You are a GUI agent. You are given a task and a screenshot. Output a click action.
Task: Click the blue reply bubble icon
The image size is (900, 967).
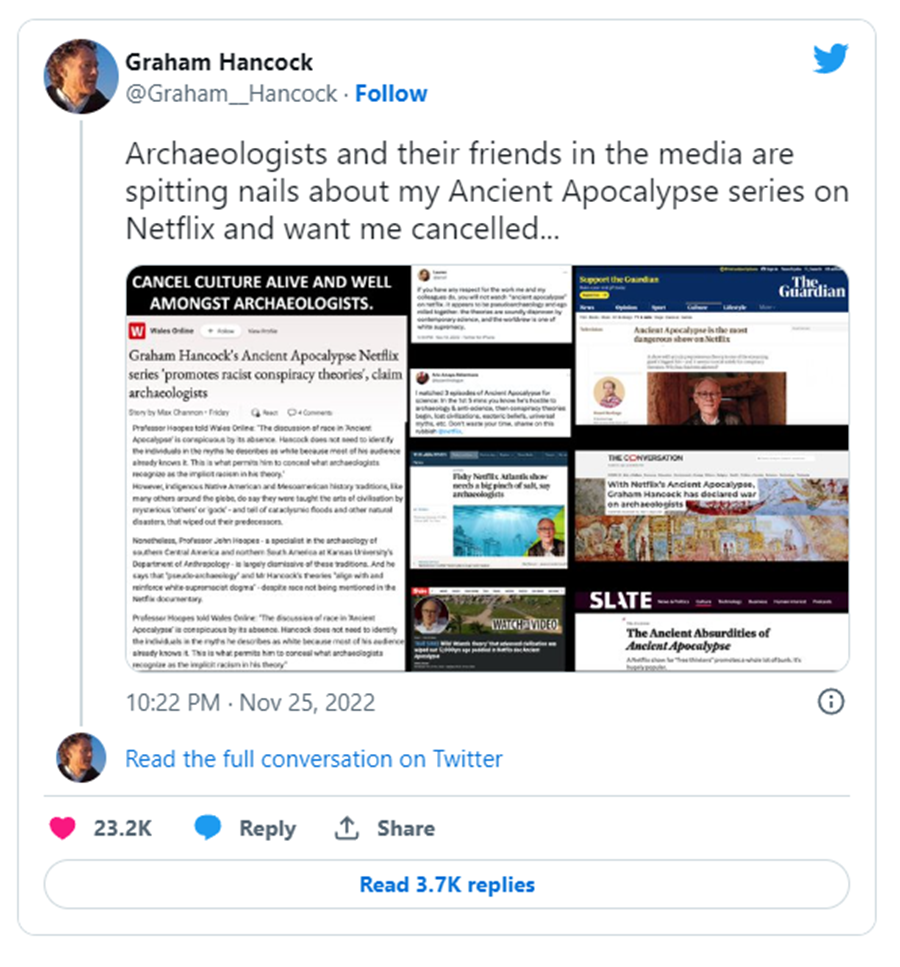(207, 828)
